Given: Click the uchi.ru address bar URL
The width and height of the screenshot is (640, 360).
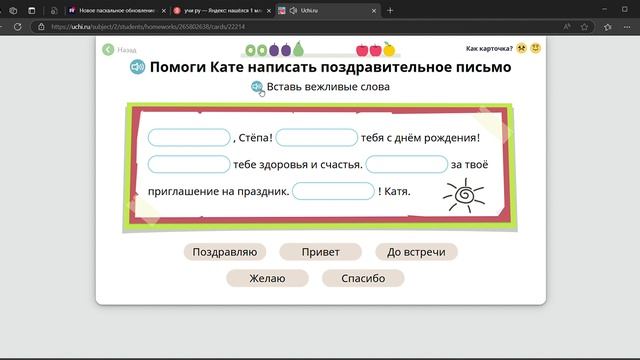Looking at the screenshot, I should pyautogui.click(x=148, y=27).
